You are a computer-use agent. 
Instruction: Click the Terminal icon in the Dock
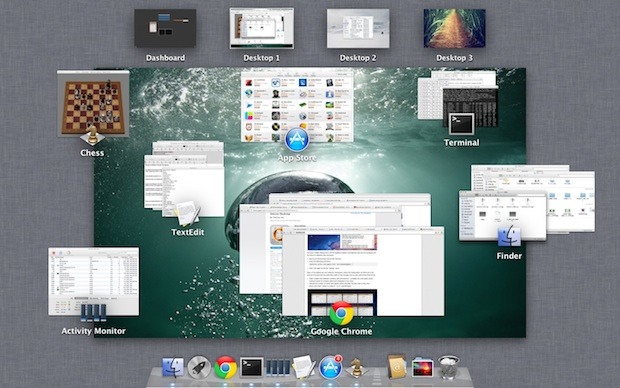pos(252,367)
